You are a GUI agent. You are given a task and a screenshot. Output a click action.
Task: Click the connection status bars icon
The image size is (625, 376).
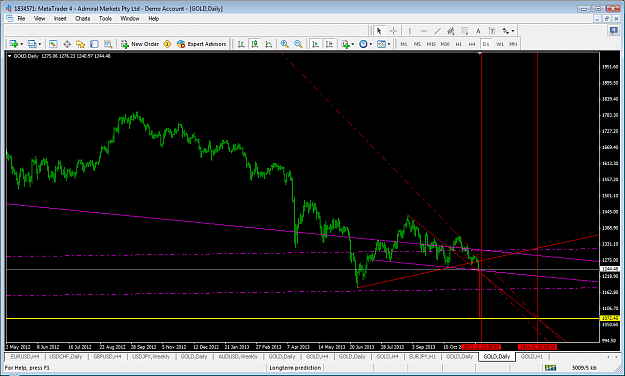(x=550, y=368)
